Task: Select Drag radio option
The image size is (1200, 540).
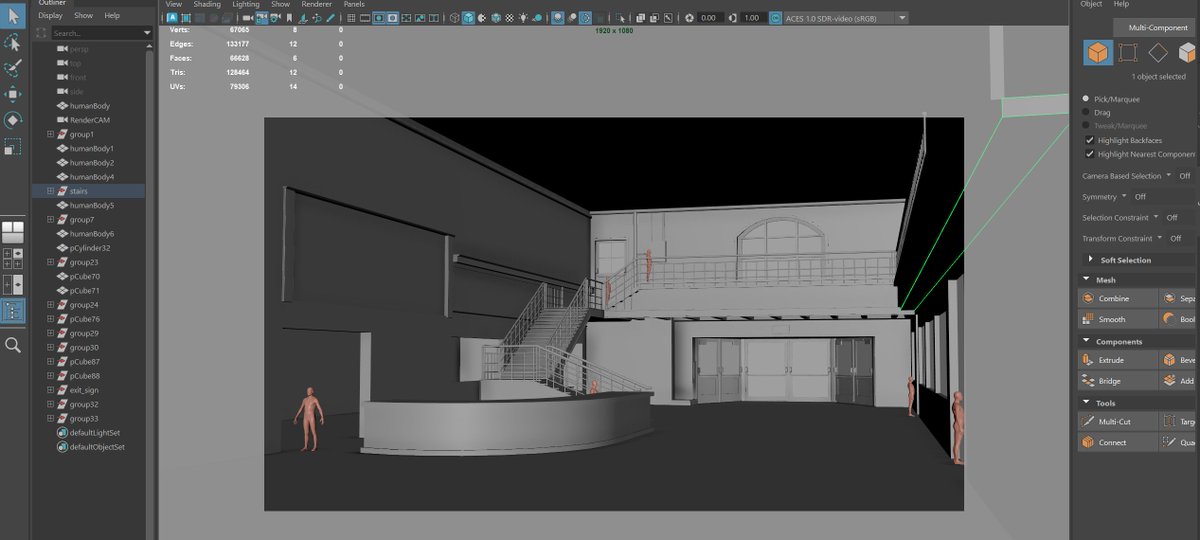Action: pos(1087,112)
